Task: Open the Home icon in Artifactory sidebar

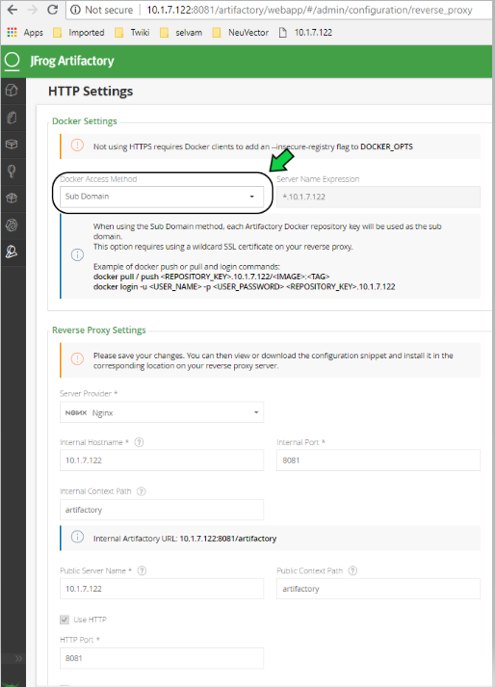Action: pos(12,90)
